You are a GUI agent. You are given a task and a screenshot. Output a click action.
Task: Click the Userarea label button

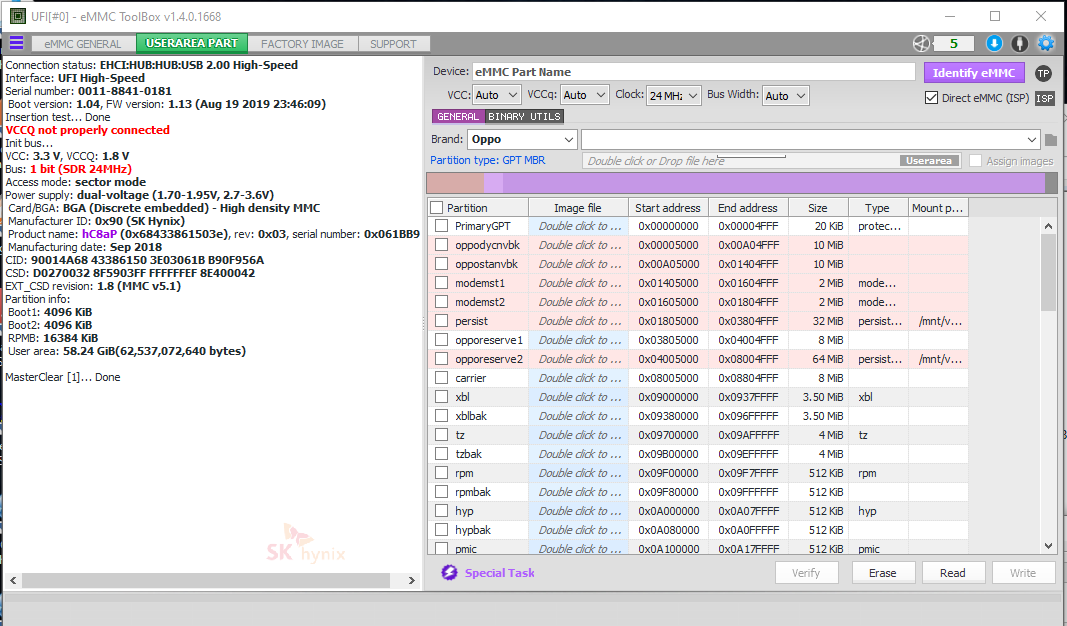tap(929, 161)
